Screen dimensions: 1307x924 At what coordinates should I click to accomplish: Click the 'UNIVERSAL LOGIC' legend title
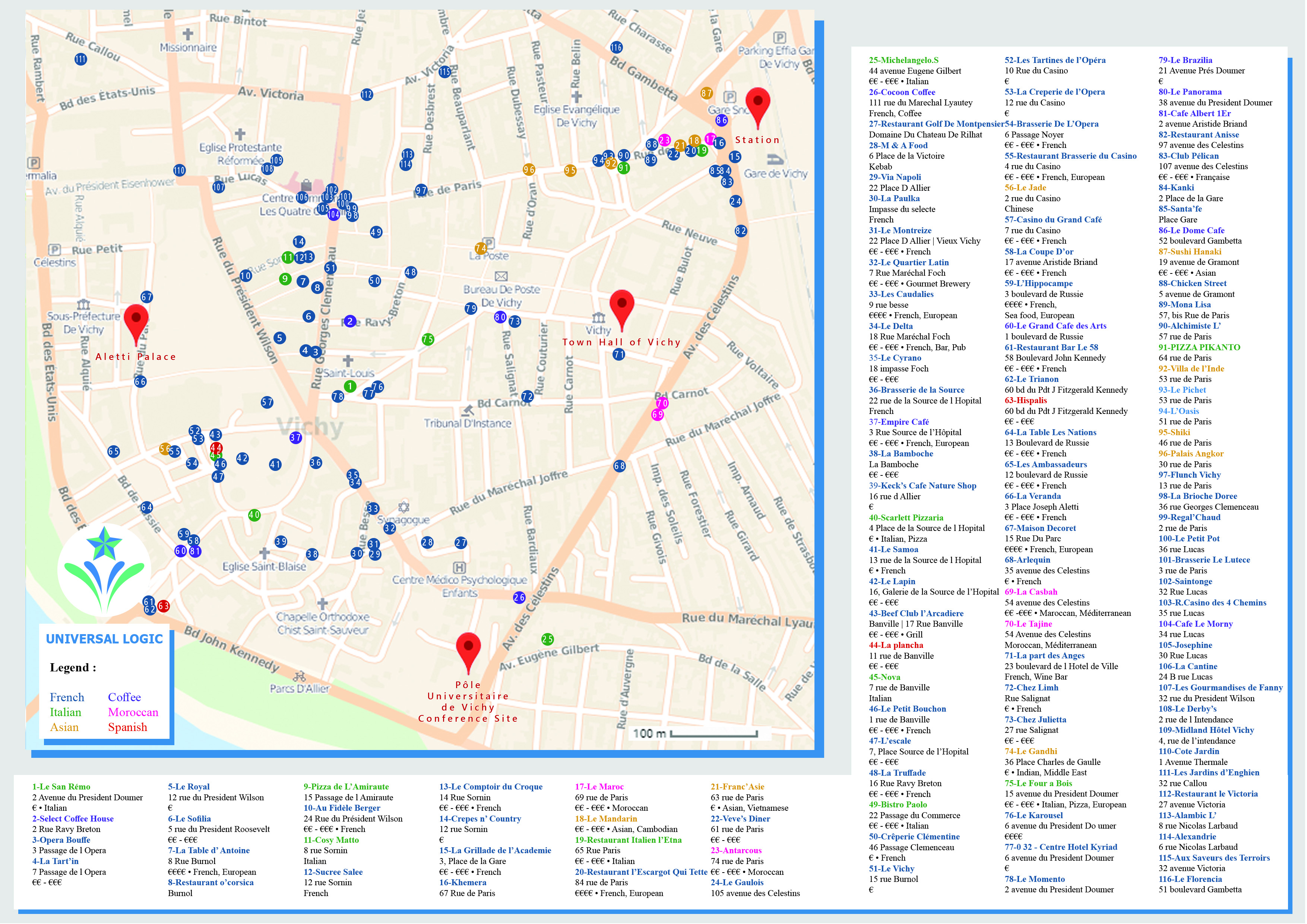coord(104,639)
